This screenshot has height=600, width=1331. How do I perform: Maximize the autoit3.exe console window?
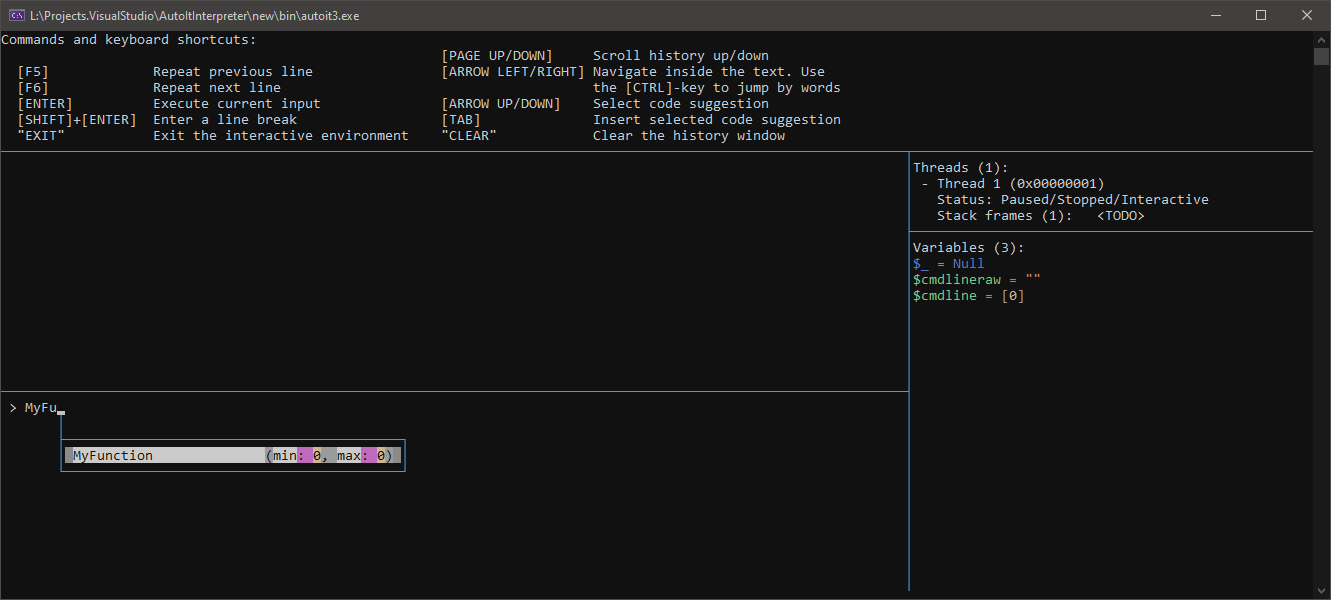tap(1260, 15)
